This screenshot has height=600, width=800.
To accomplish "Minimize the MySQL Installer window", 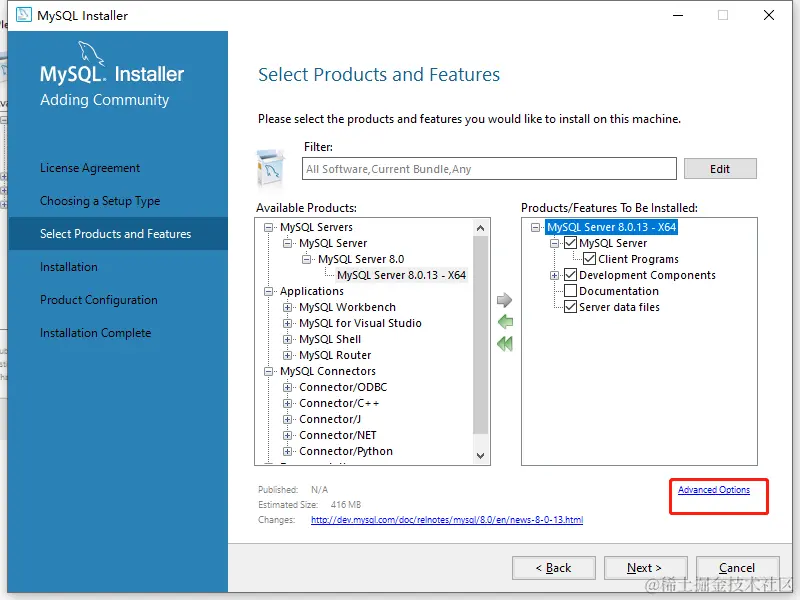I will (678, 15).
